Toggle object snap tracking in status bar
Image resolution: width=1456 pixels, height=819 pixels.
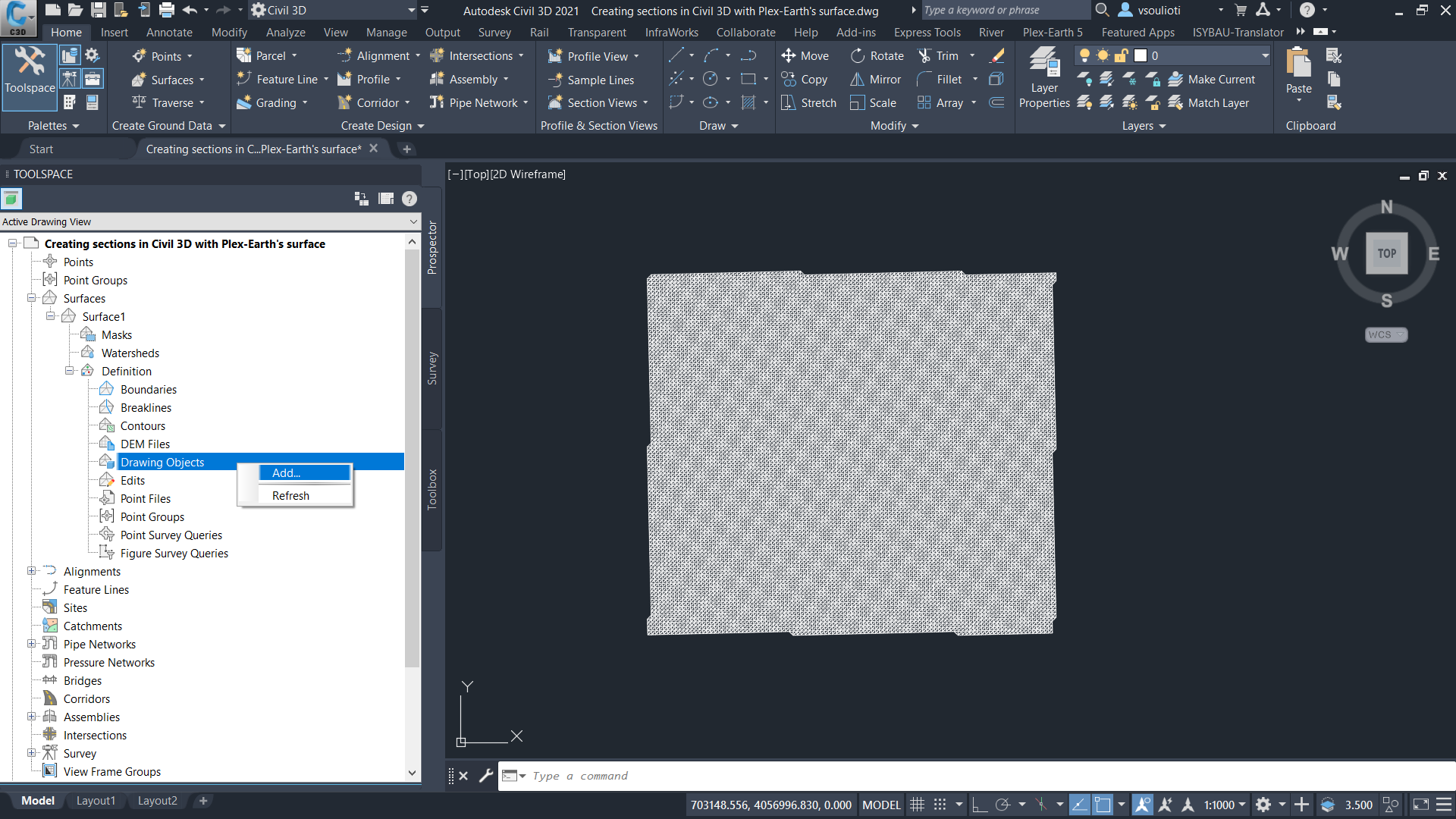(x=1080, y=805)
